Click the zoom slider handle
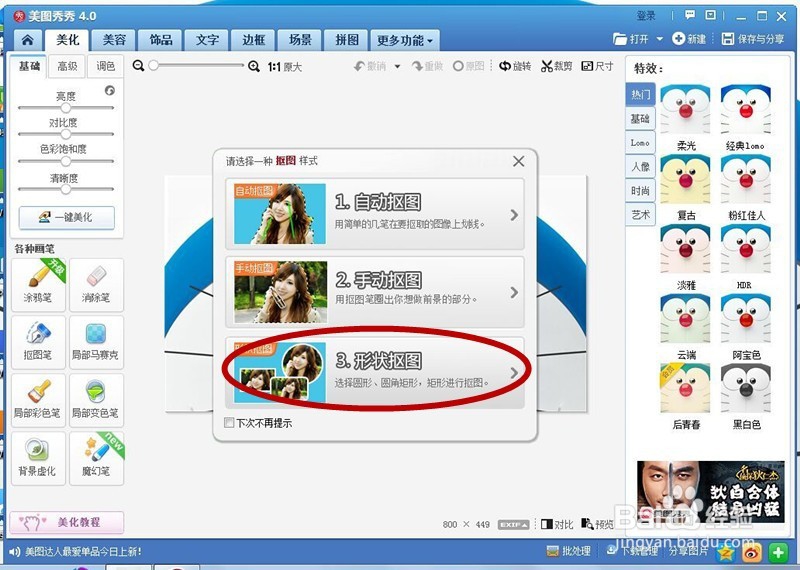Viewport: 800px width, 570px height. [x=154, y=65]
